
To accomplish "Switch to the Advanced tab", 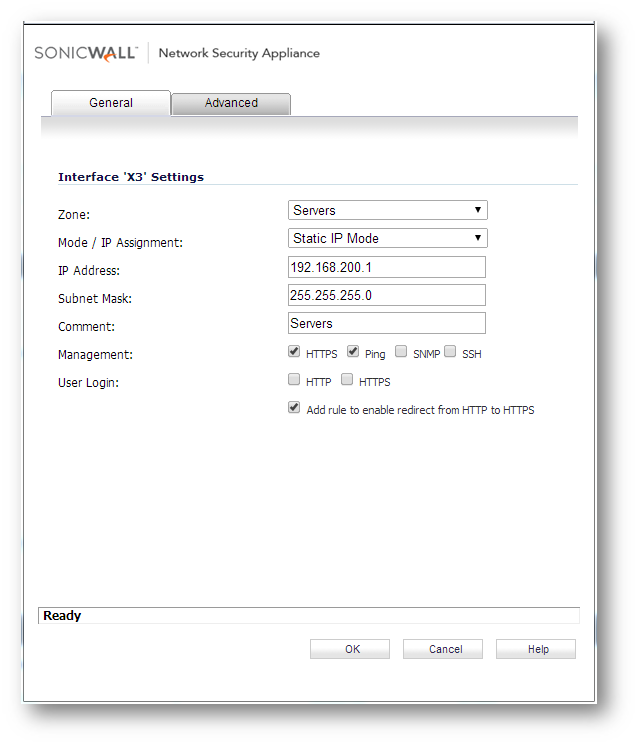I will tap(231, 103).
